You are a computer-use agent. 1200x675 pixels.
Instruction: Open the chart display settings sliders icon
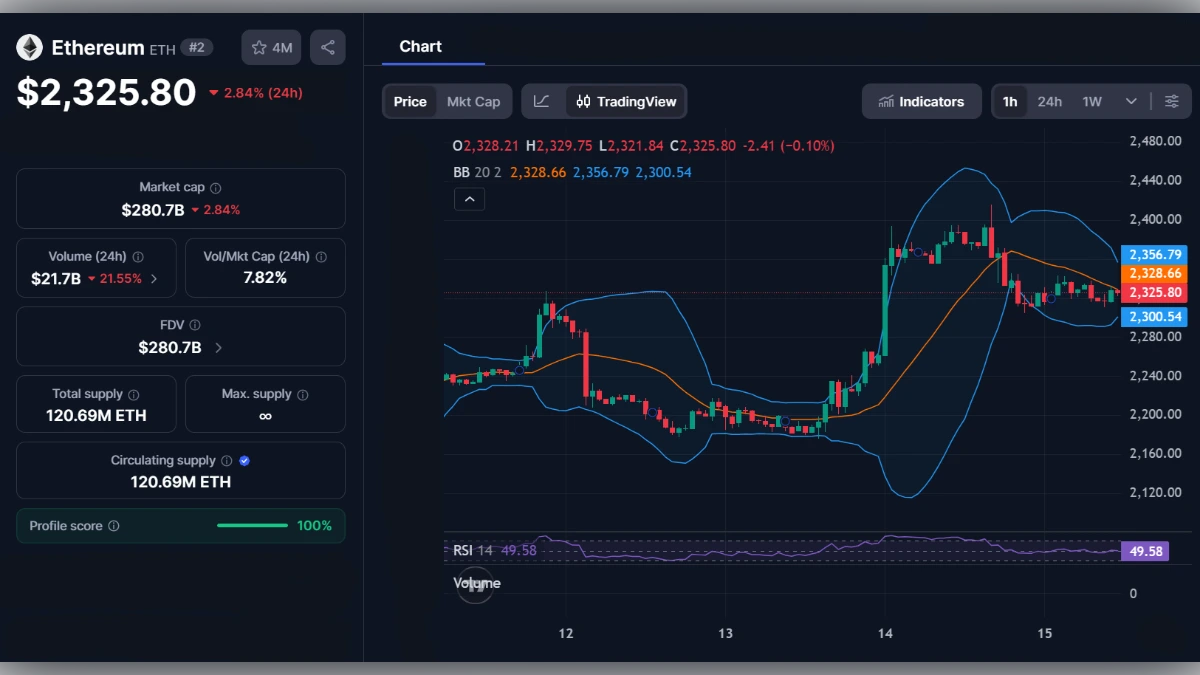click(1172, 101)
